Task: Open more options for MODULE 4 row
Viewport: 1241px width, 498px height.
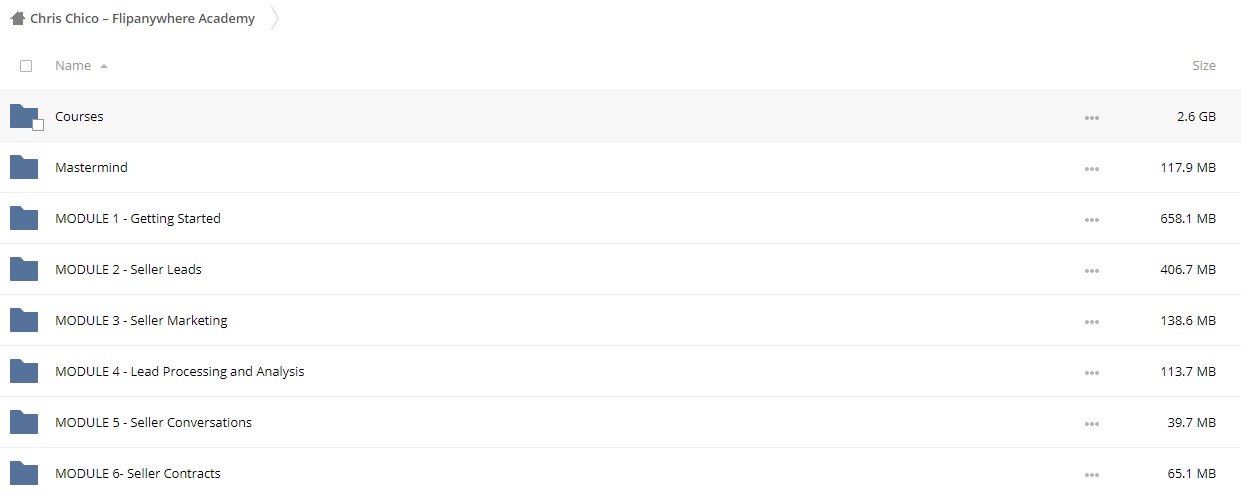Action: [x=1091, y=373]
